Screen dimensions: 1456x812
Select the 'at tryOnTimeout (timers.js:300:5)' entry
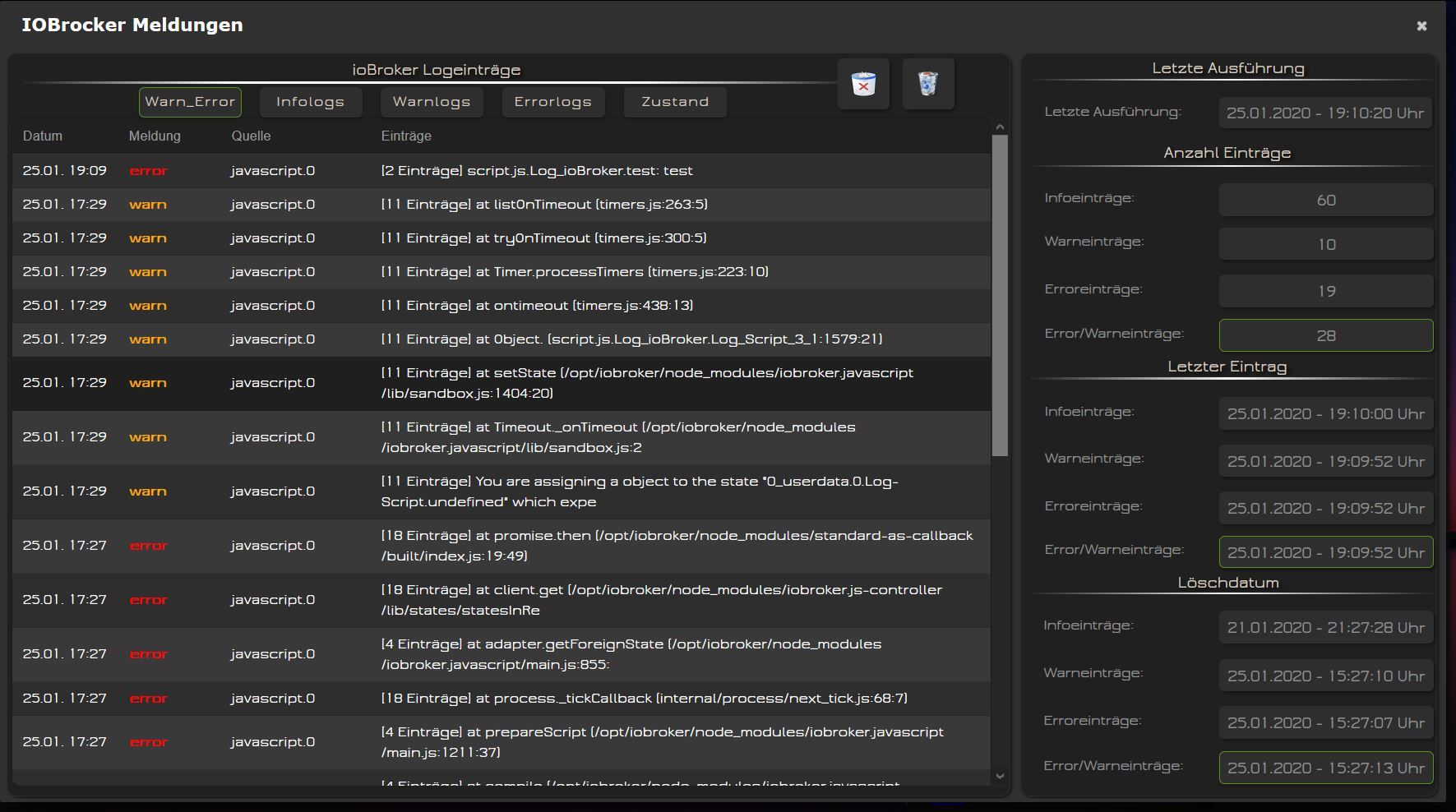click(x=502, y=238)
